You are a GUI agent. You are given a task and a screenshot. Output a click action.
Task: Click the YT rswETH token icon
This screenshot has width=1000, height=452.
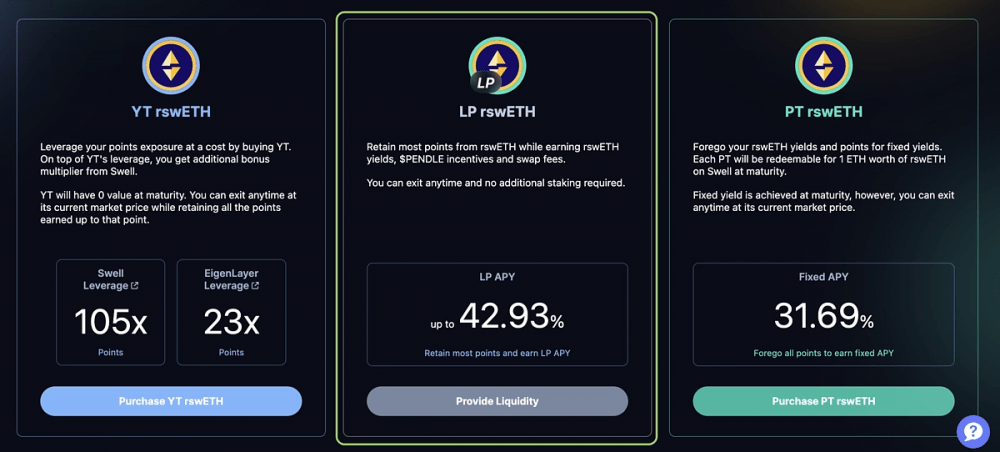coord(171,66)
